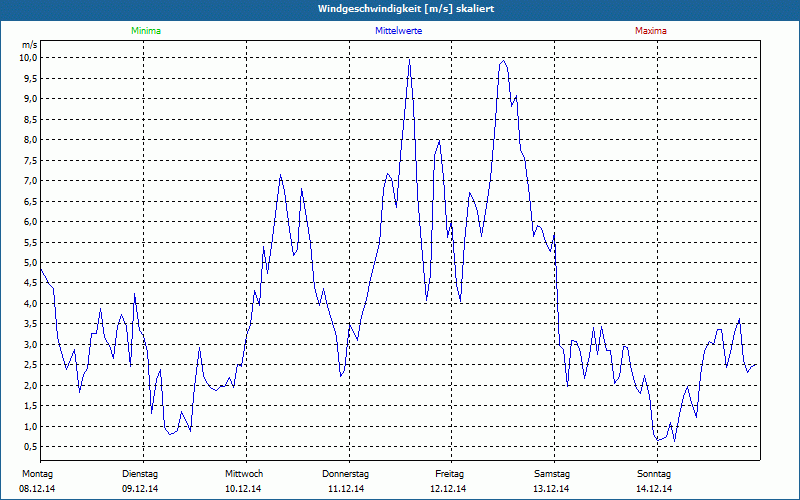
Task: Click the 2,0 y-axis value
Action: click(31, 386)
